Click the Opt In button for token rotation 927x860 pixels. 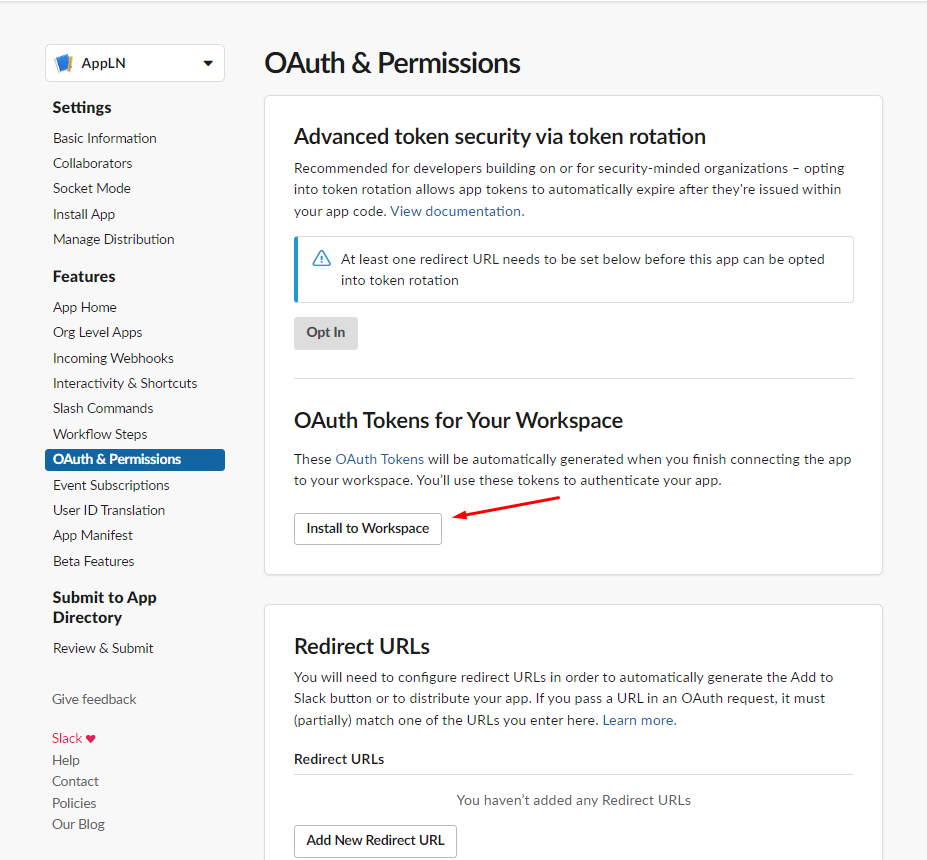point(325,333)
